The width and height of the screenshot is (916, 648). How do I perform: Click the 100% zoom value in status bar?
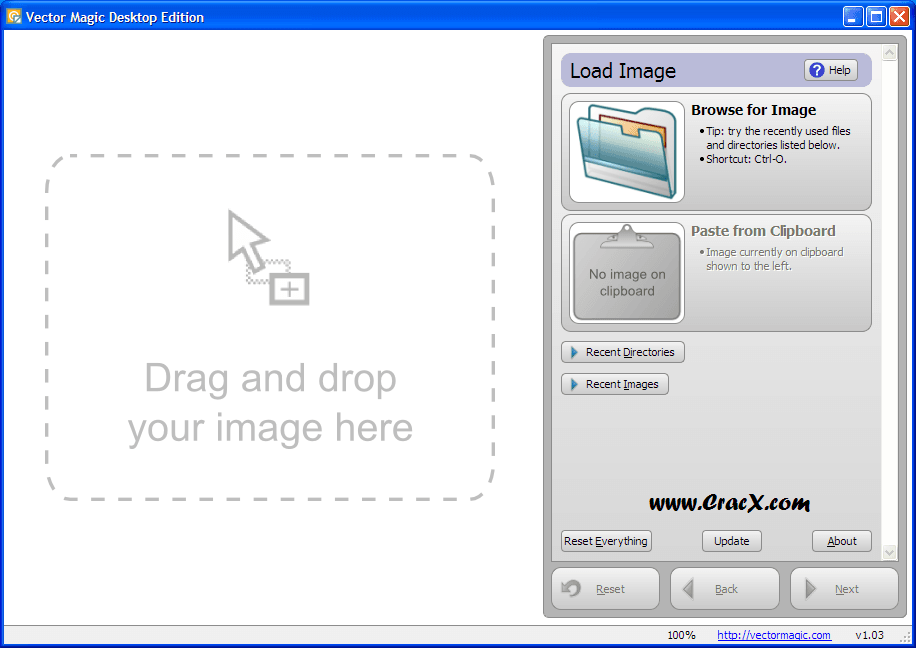681,635
